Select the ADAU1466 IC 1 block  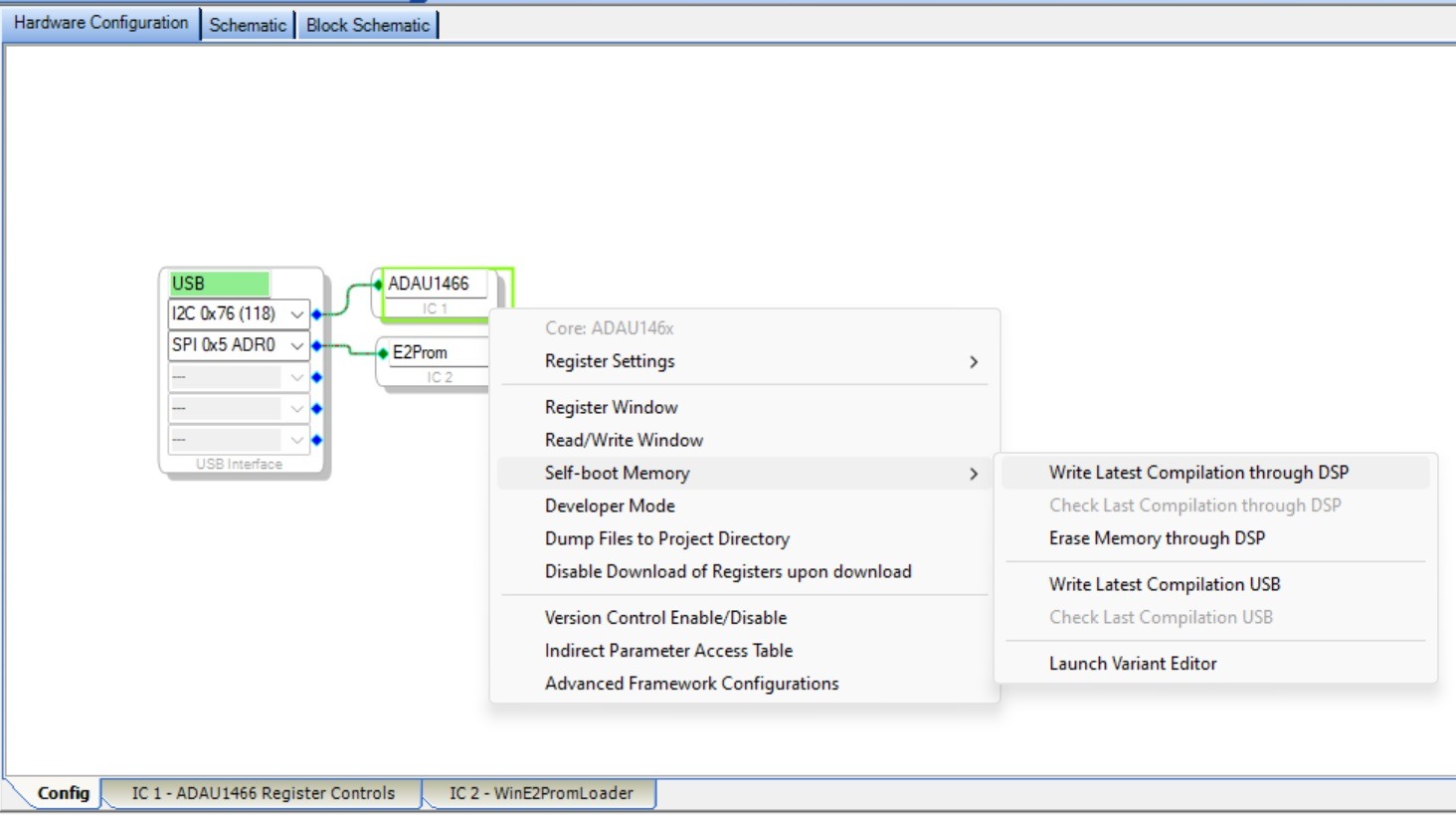(437, 294)
